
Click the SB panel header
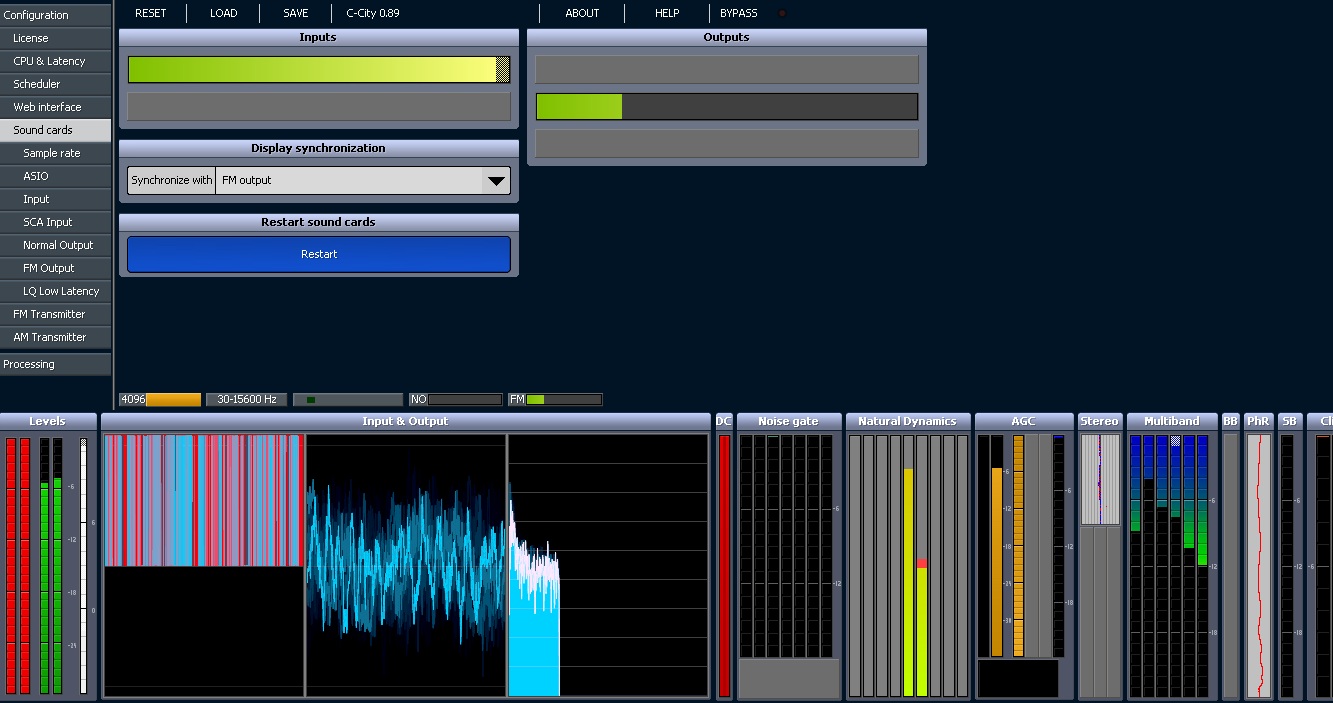1289,421
